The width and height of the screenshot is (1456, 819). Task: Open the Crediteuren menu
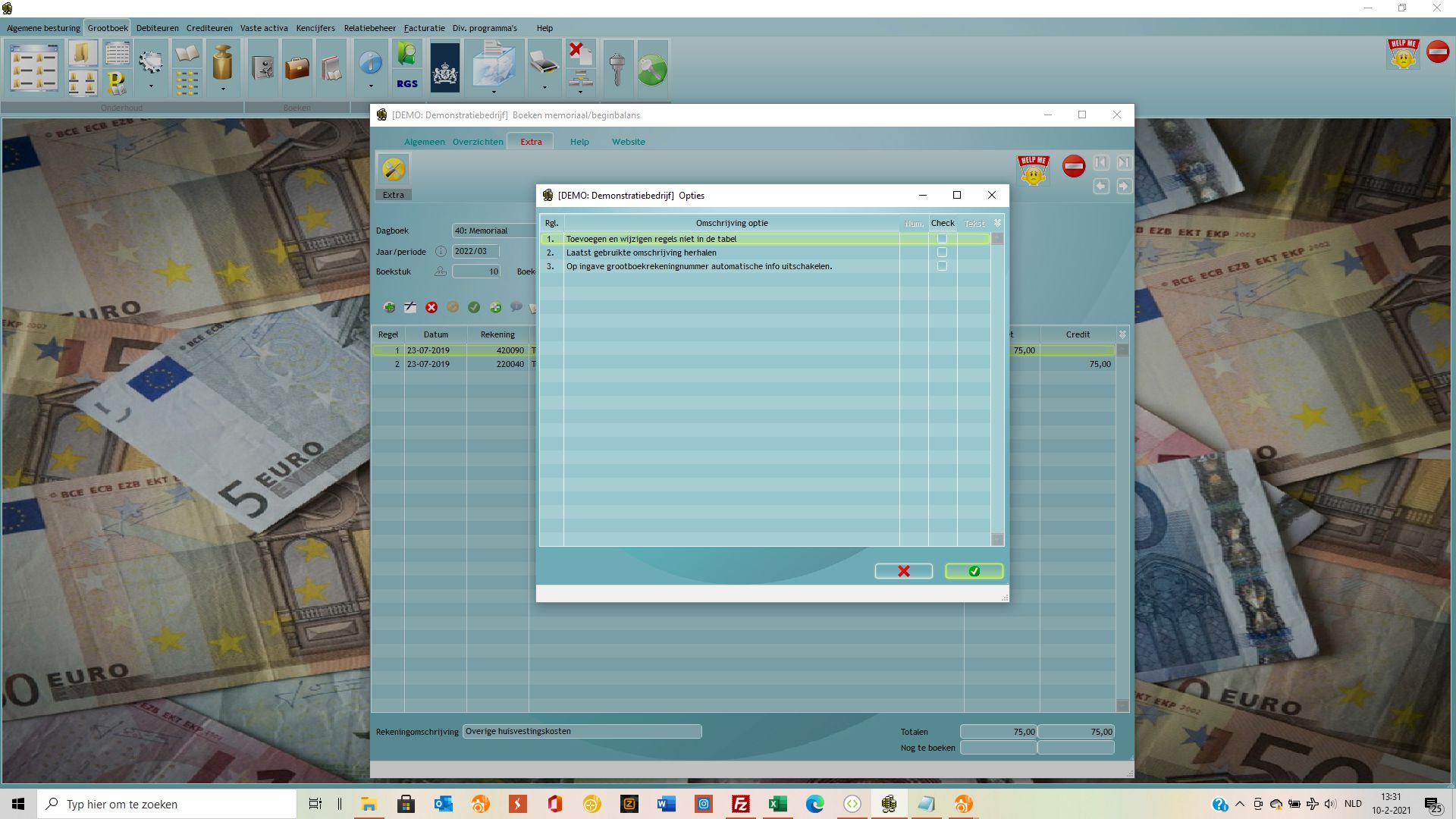click(209, 28)
